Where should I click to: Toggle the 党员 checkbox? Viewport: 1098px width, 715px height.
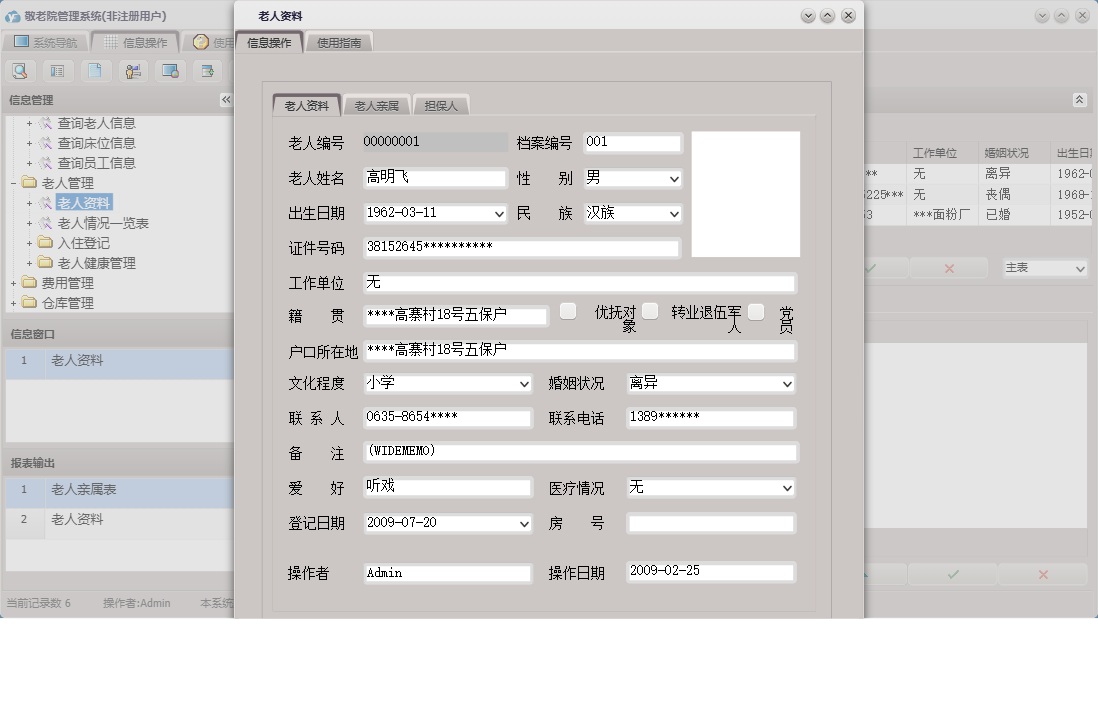[756, 310]
